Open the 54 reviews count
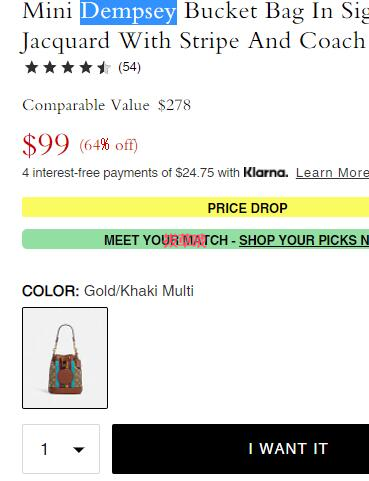This screenshot has width=369, height=481. (x=129, y=67)
